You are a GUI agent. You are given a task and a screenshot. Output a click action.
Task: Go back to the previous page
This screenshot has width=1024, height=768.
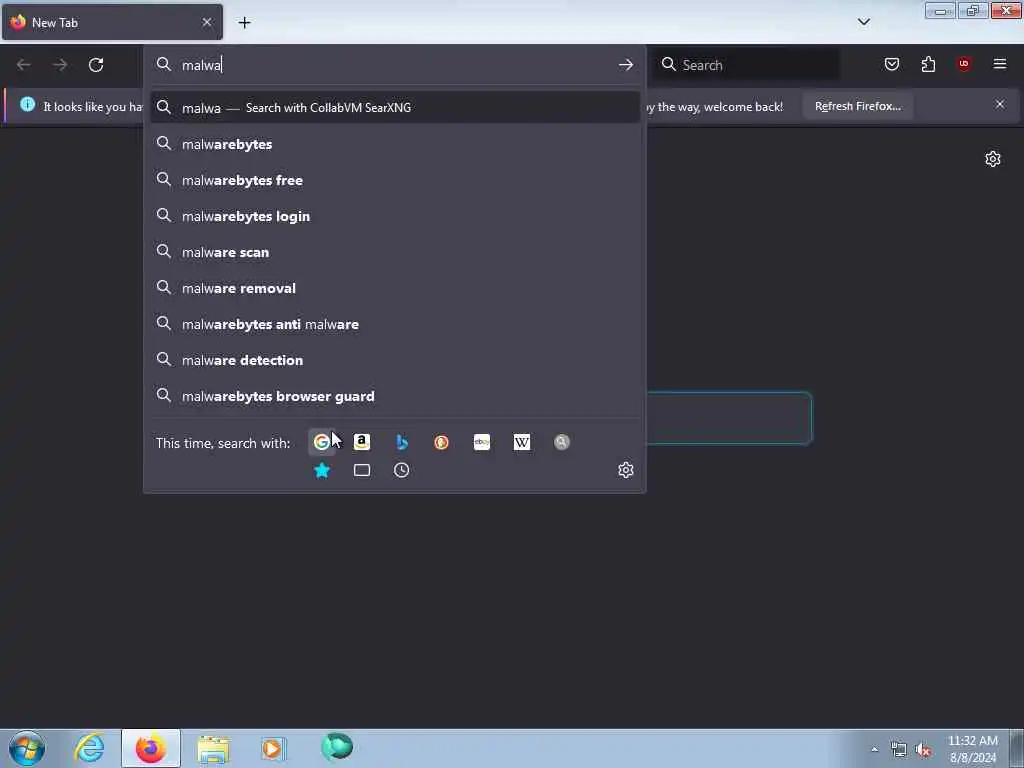[x=24, y=65]
